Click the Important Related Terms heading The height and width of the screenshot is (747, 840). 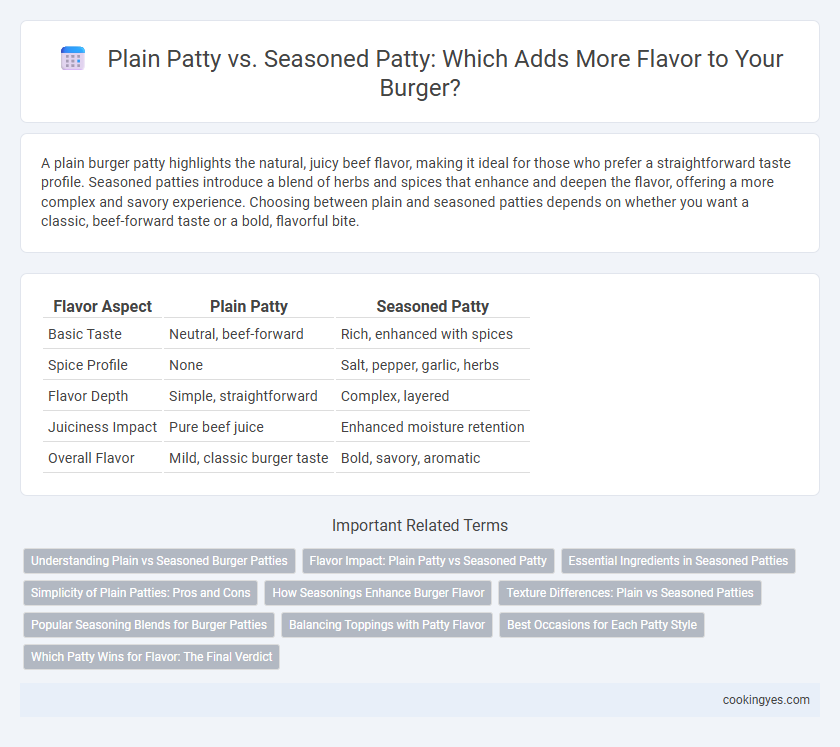tap(420, 525)
